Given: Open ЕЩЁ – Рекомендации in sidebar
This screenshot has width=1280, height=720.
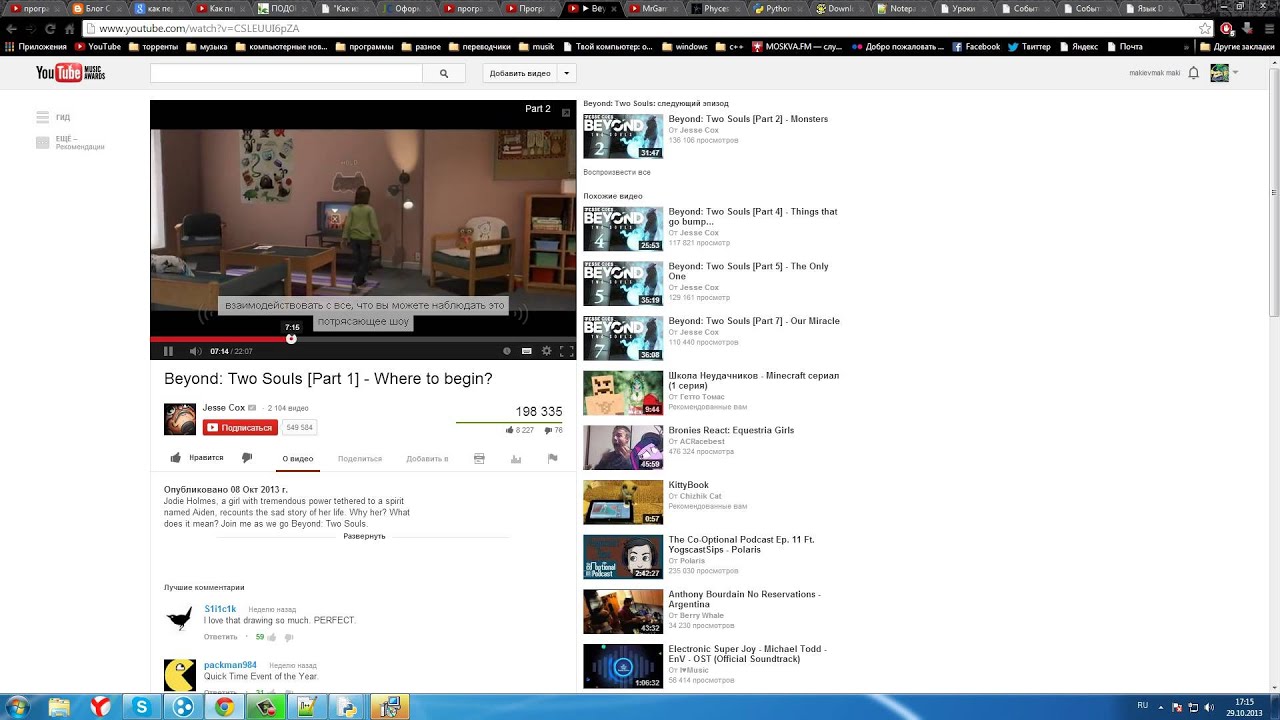Looking at the screenshot, I should pyautogui.click(x=70, y=143).
